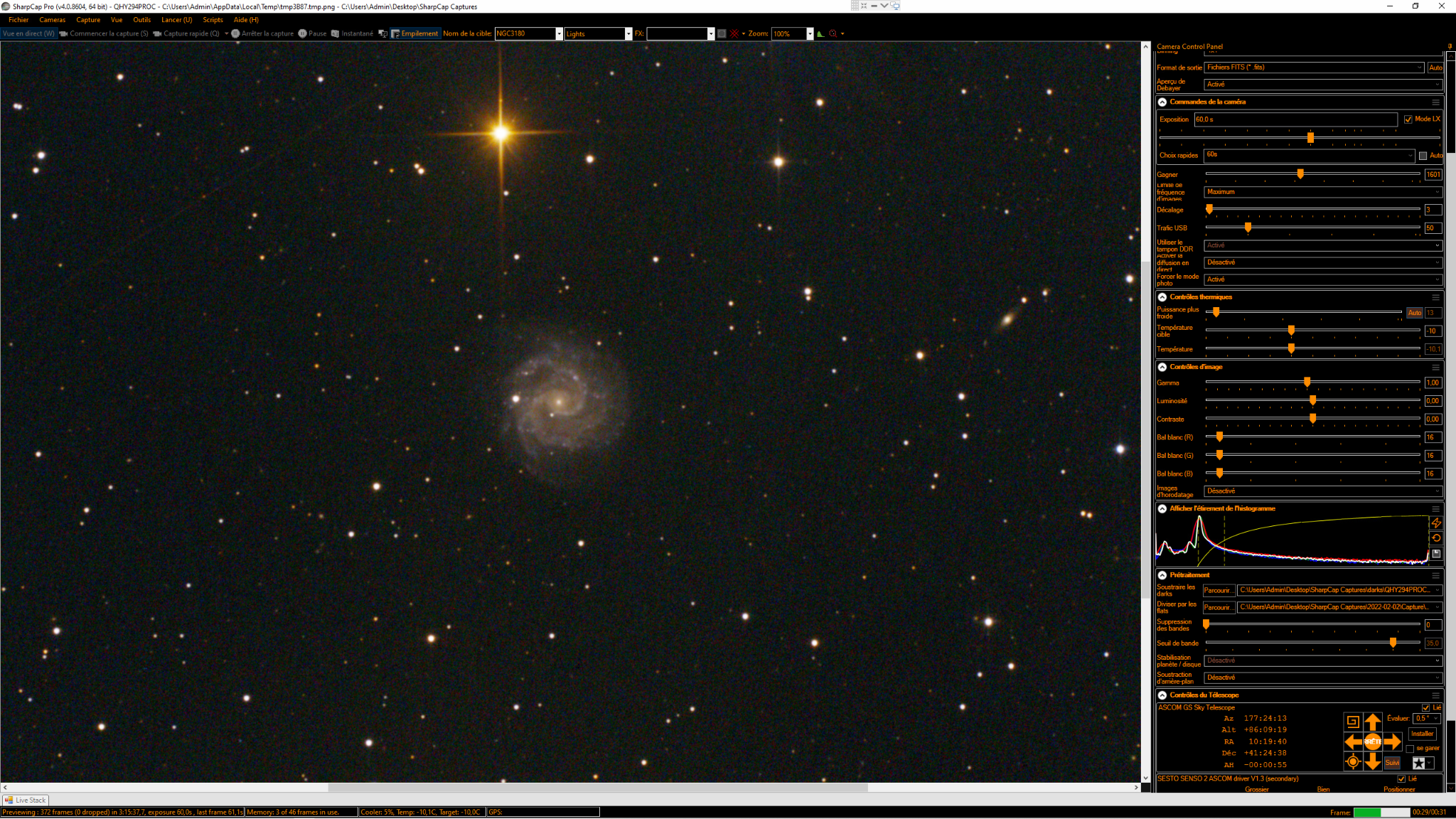Click the Installer button in telescope controls
Screen dimensions: 1456x819
click(1422, 734)
